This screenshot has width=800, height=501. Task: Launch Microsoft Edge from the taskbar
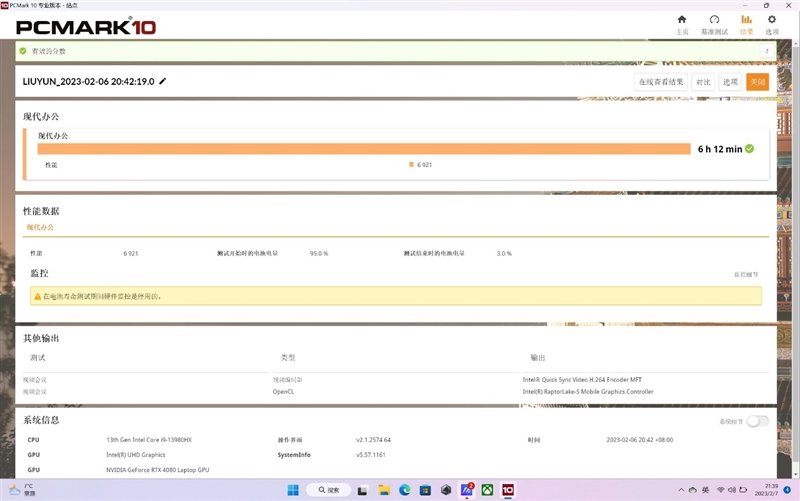(x=405, y=490)
